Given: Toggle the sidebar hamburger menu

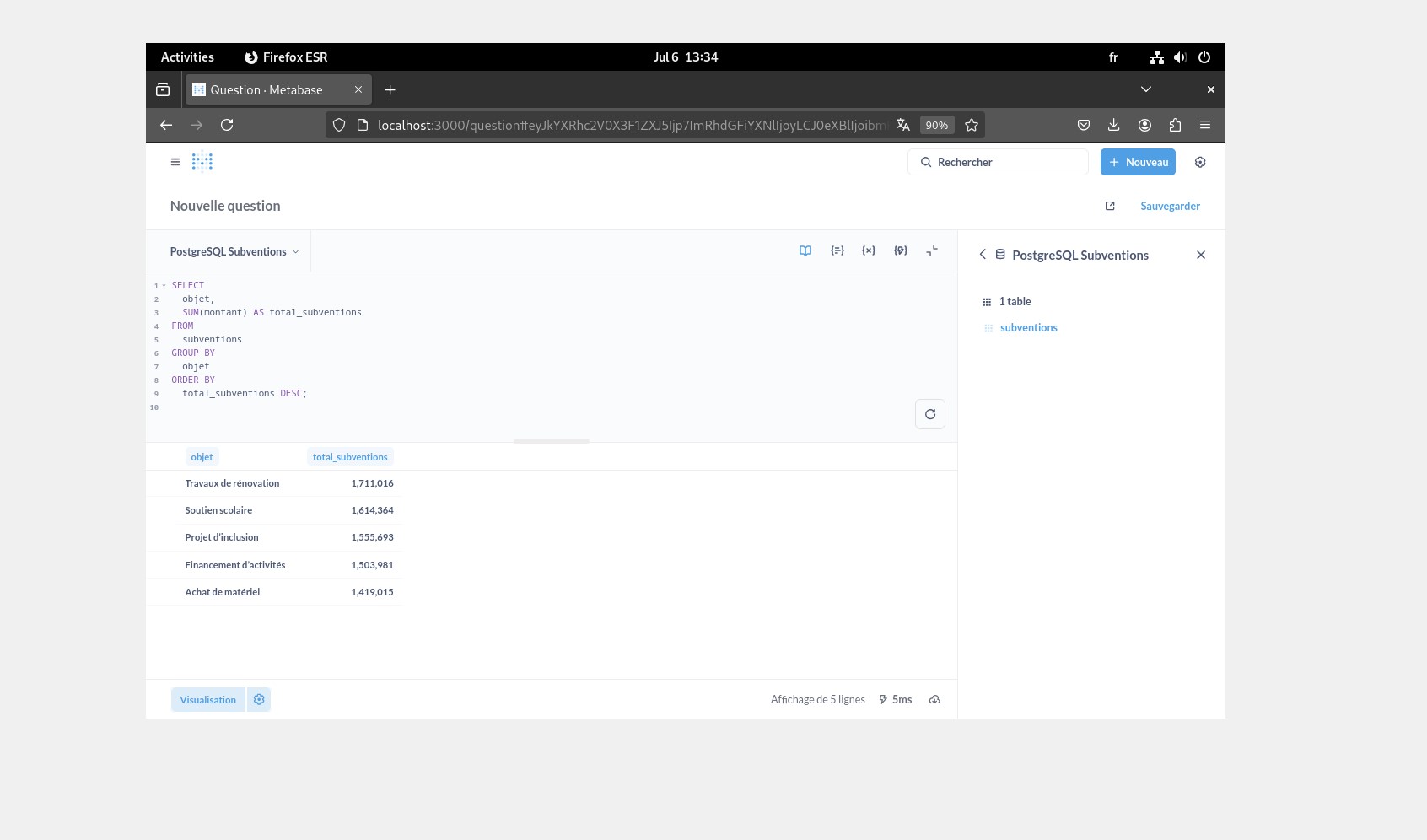Looking at the screenshot, I should (175, 162).
